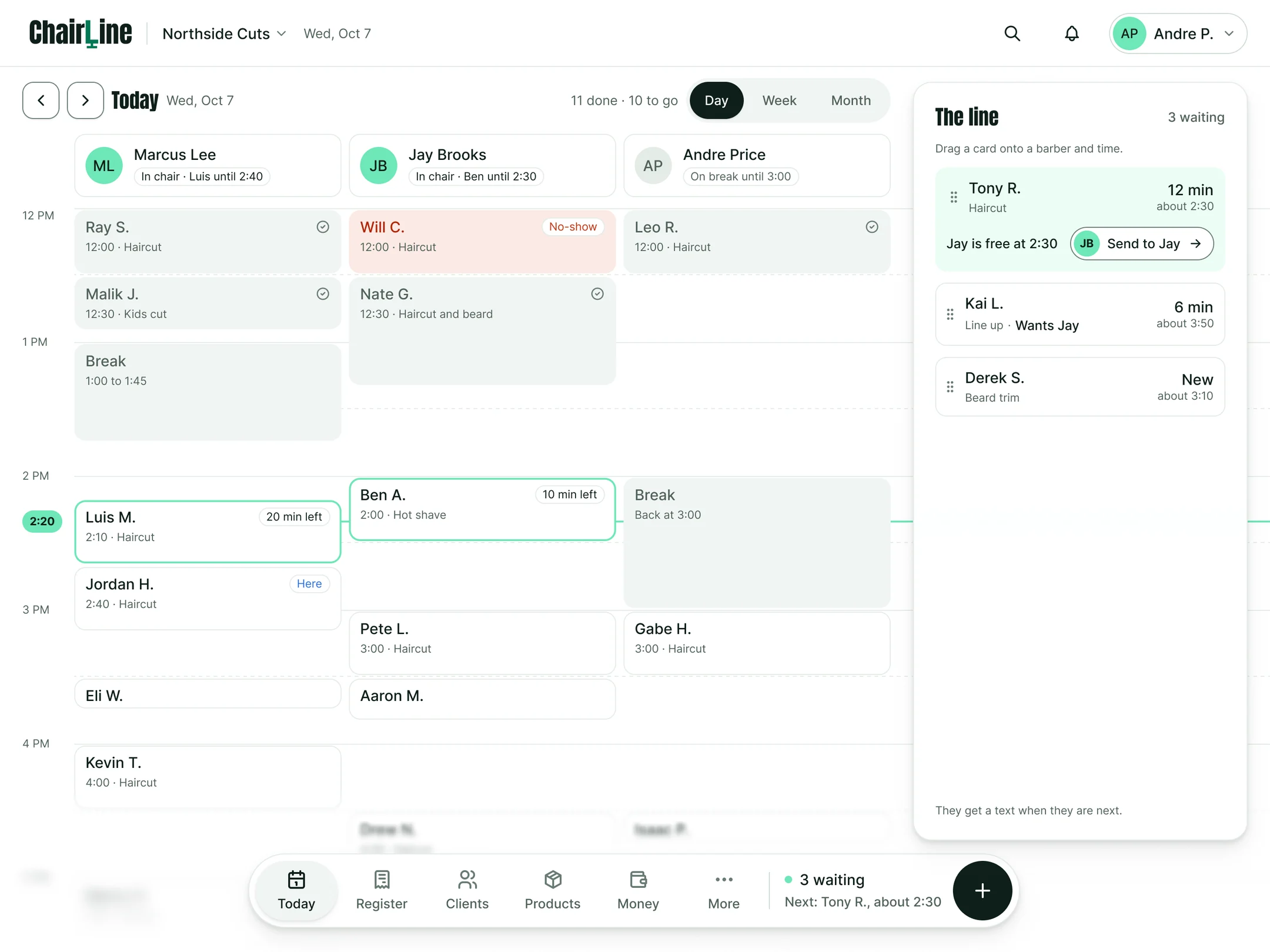Click No-show badge on Will C.
The height and width of the screenshot is (952, 1270).
tap(573, 227)
